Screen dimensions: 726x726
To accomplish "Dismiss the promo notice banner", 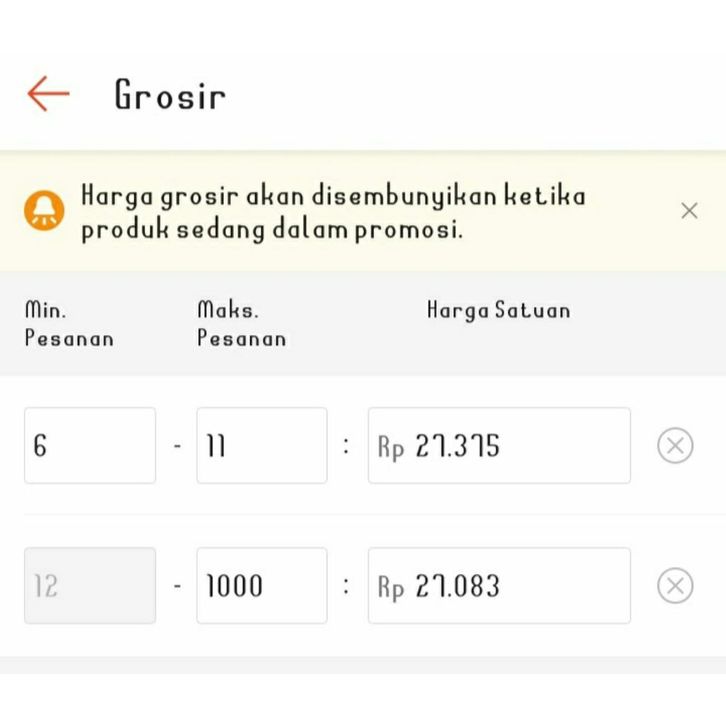I will [x=688, y=211].
